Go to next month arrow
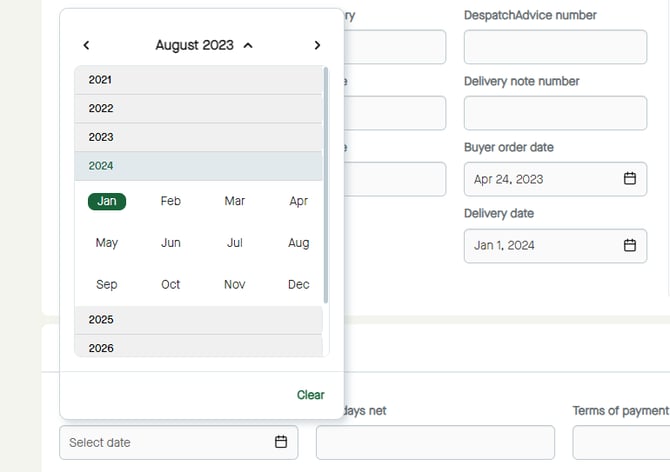 (317, 45)
